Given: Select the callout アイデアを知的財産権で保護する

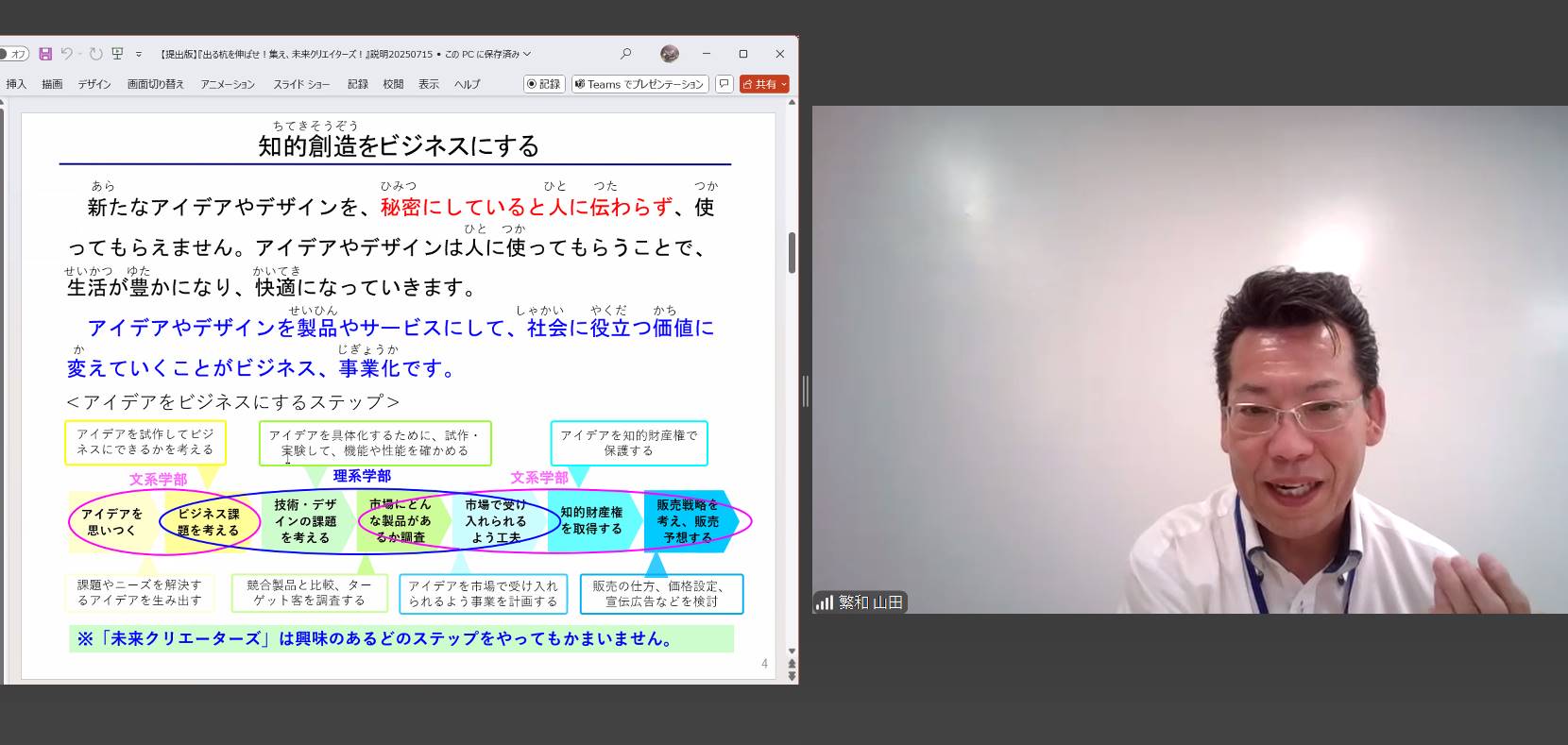Looking at the screenshot, I should click(629, 443).
